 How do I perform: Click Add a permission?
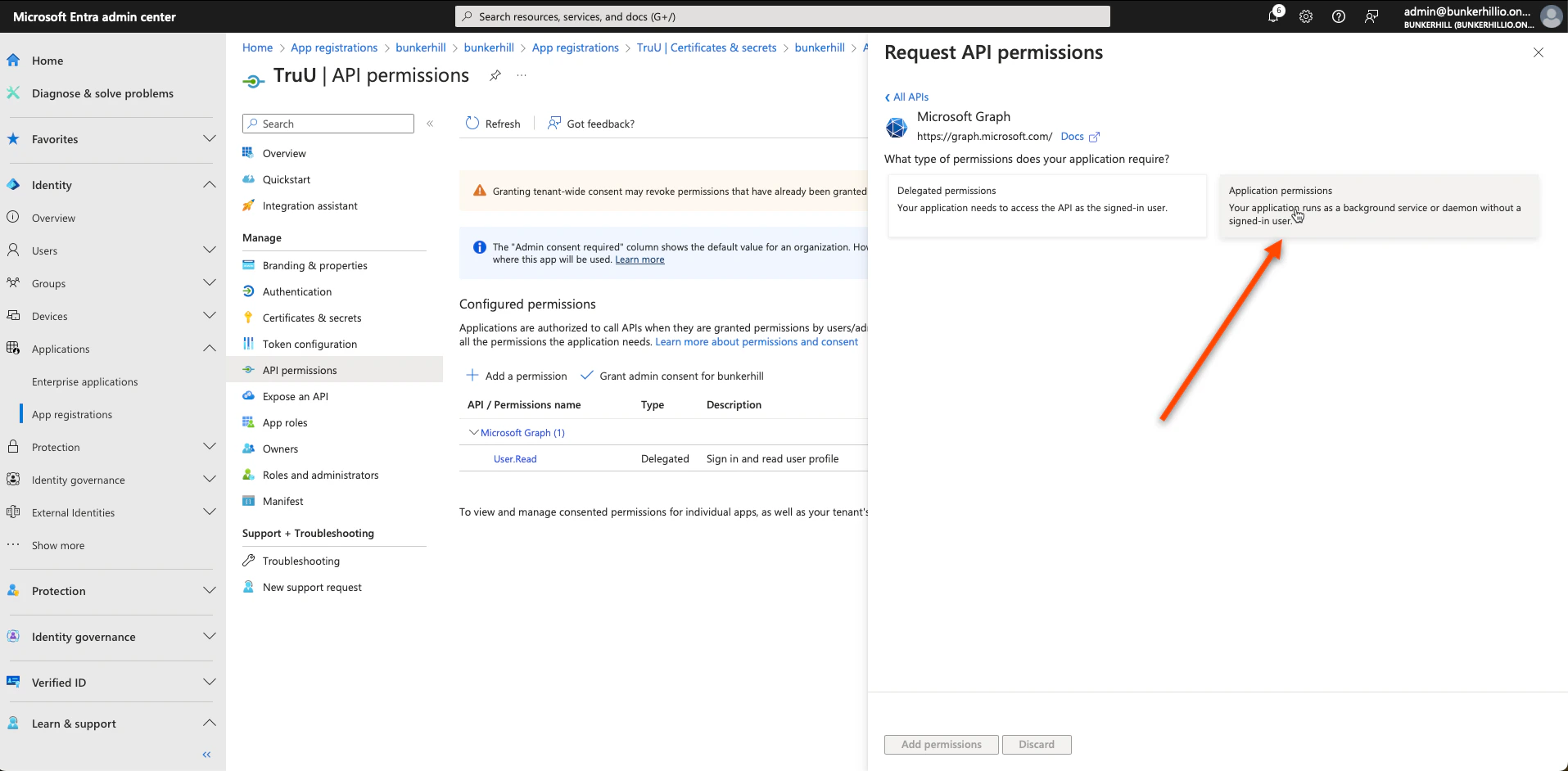coord(517,376)
